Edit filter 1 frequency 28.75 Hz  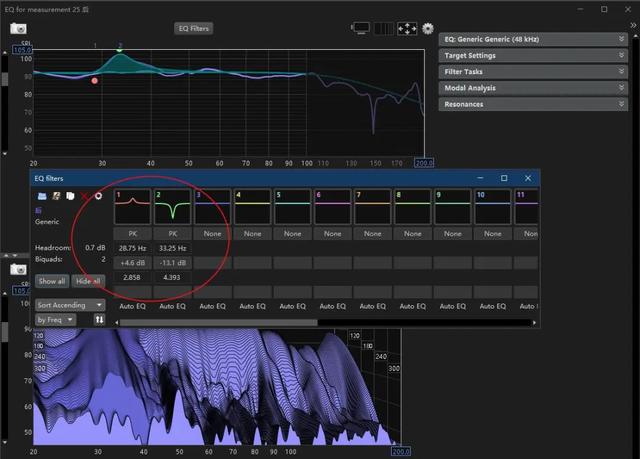pos(133,248)
